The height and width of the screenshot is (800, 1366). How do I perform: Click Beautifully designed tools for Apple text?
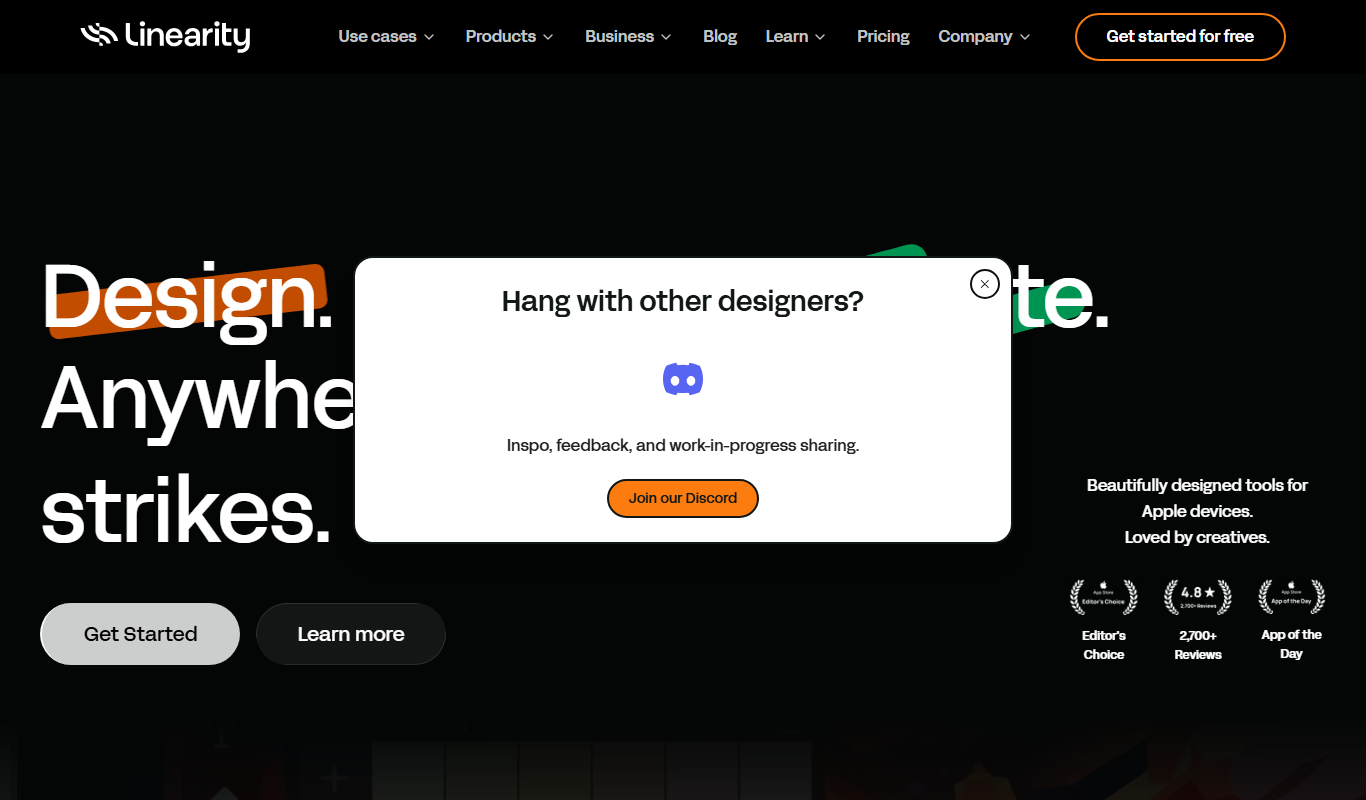click(1197, 498)
